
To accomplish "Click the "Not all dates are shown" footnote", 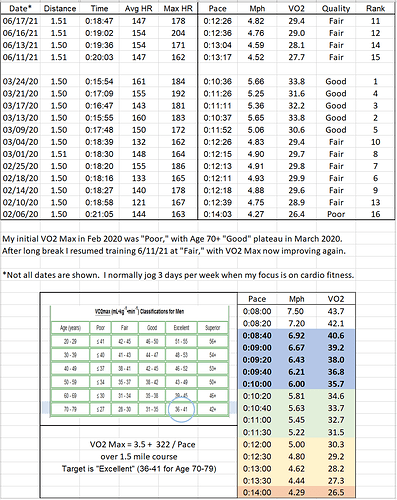I will click(x=178, y=275).
